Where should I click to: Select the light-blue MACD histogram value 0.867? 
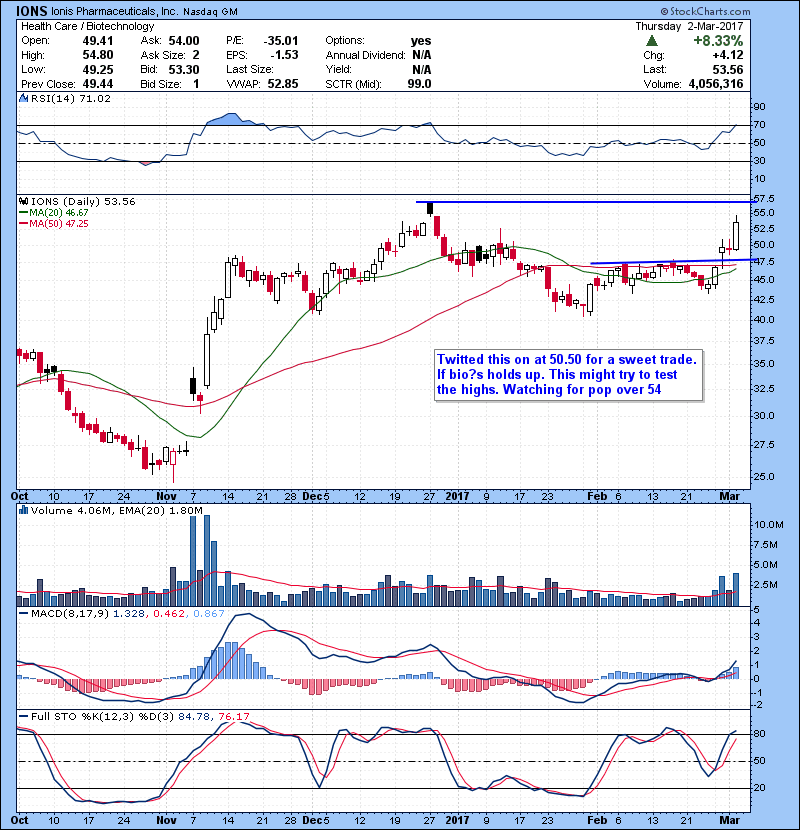click(x=209, y=614)
